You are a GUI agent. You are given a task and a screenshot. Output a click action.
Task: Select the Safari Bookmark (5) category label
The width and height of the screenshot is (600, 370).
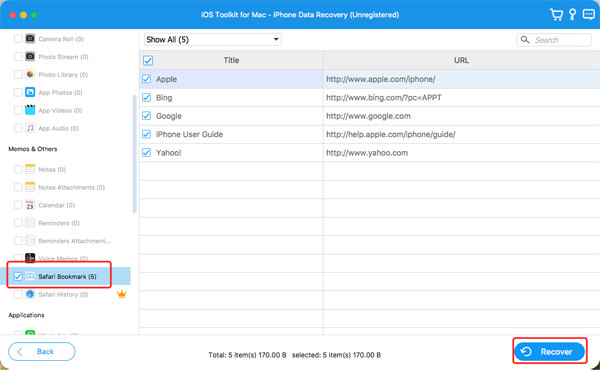(x=67, y=276)
